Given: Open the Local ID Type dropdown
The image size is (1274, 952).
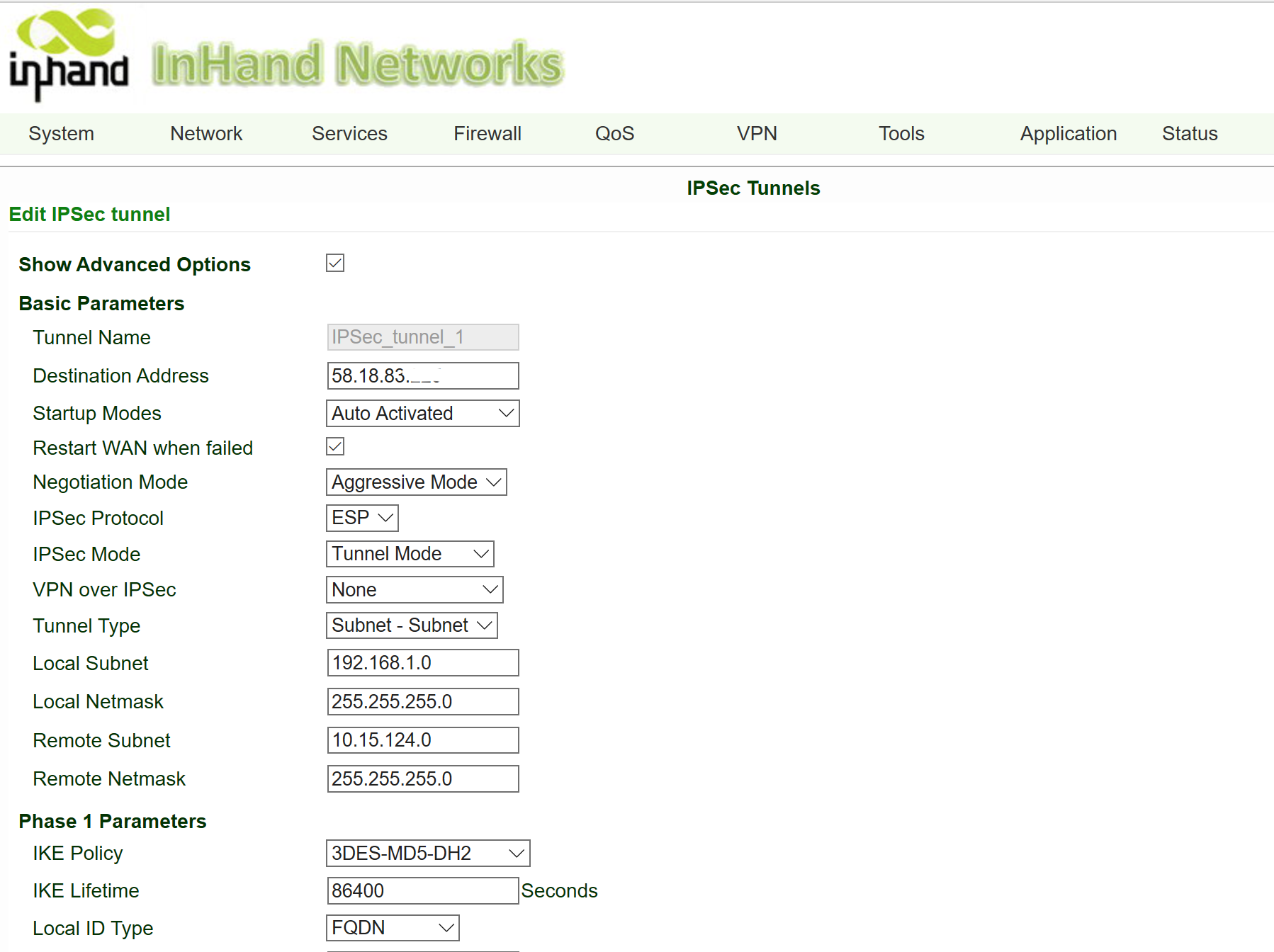Looking at the screenshot, I should pos(393,928).
